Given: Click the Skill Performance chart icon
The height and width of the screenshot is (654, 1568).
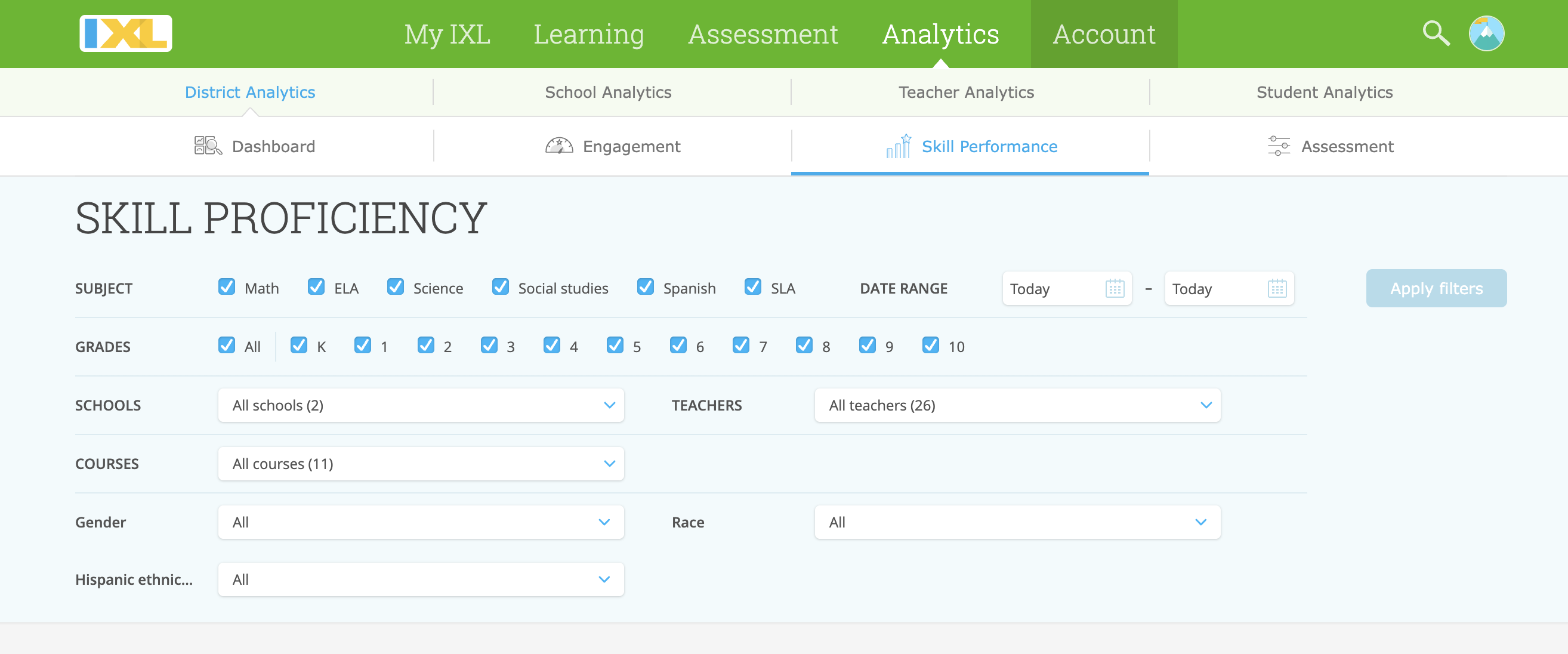Looking at the screenshot, I should click(x=899, y=146).
